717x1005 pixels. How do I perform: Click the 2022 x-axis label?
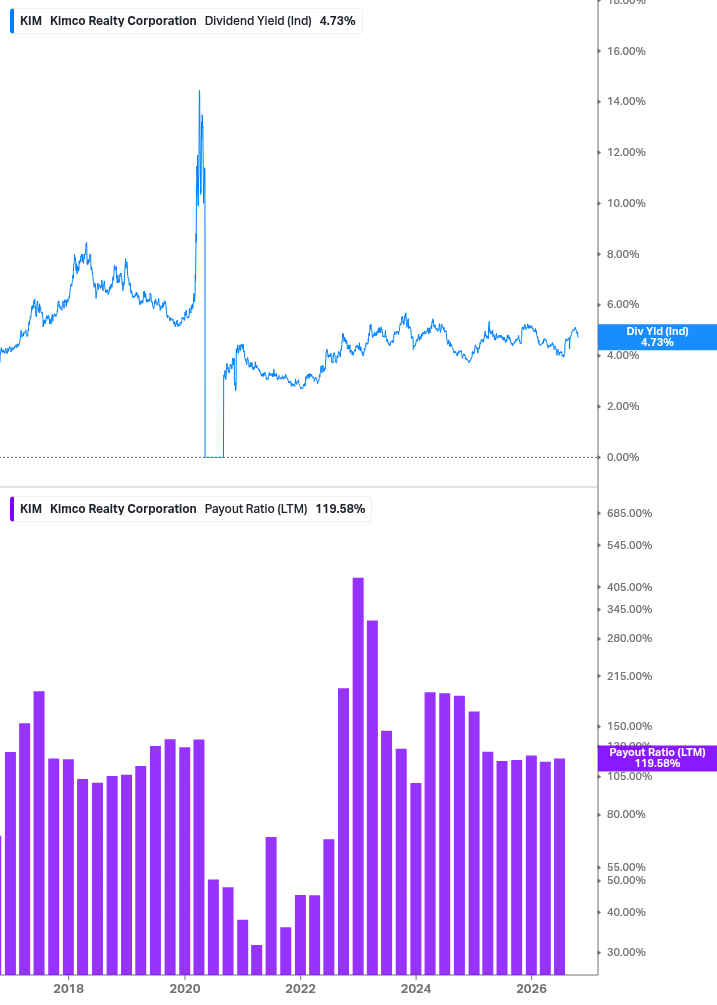(x=301, y=988)
